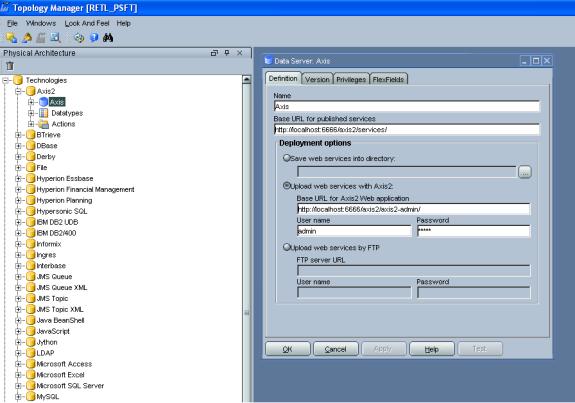Select Save web services into directory option
The height and width of the screenshot is (403, 575).
[286, 158]
